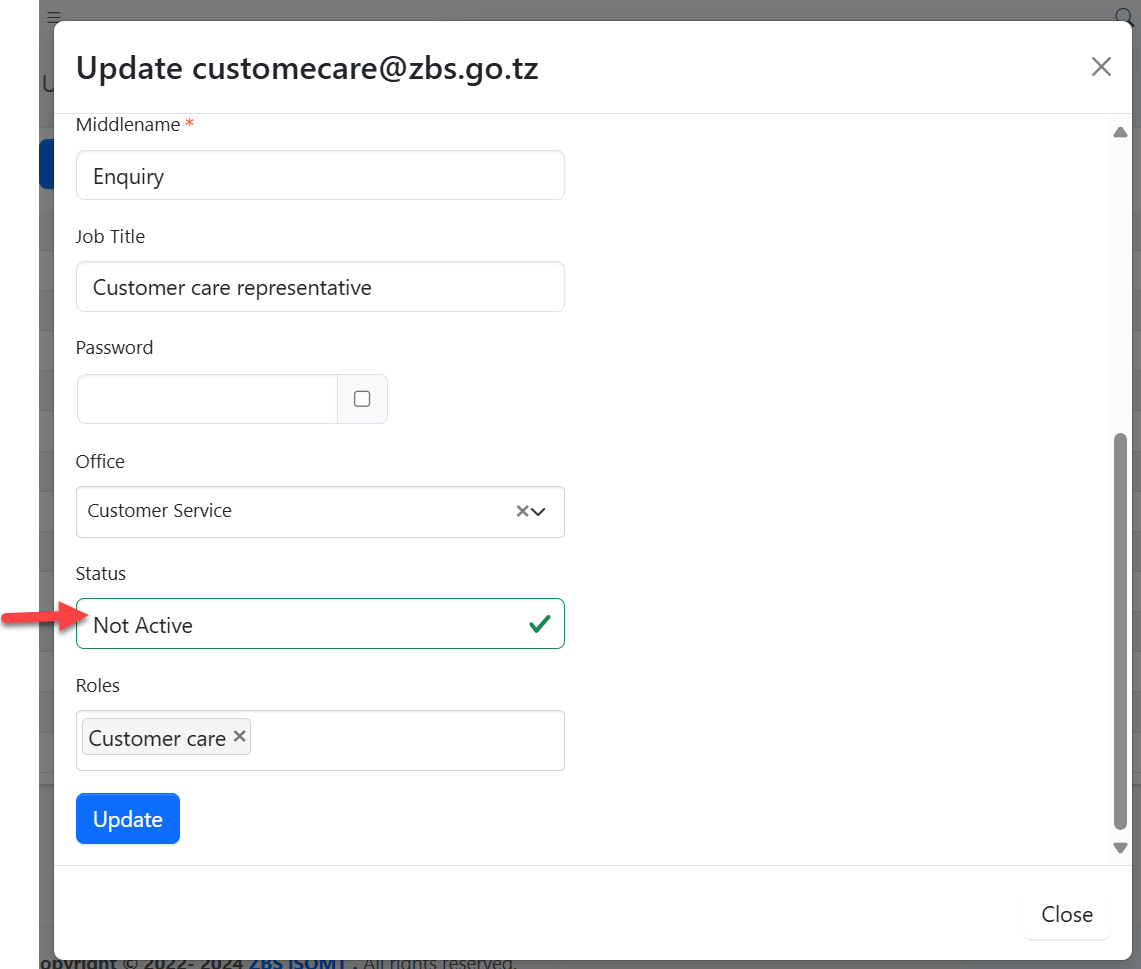Toggle the checkbox beside the Password field

tap(362, 399)
